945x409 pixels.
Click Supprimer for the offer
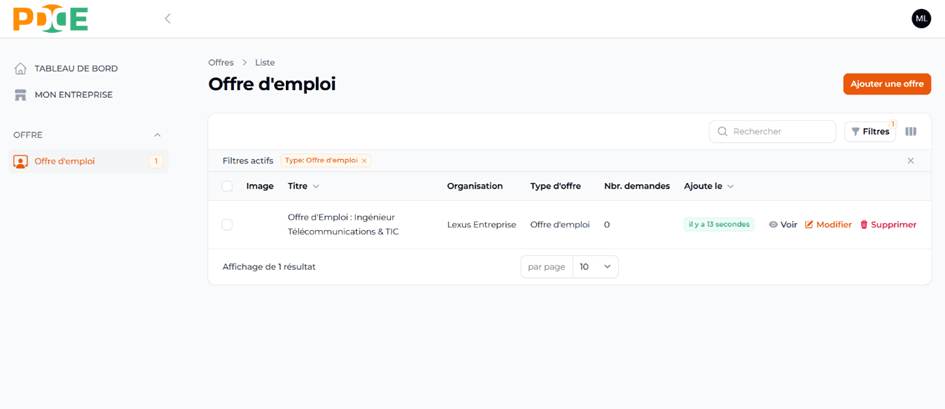click(888, 225)
